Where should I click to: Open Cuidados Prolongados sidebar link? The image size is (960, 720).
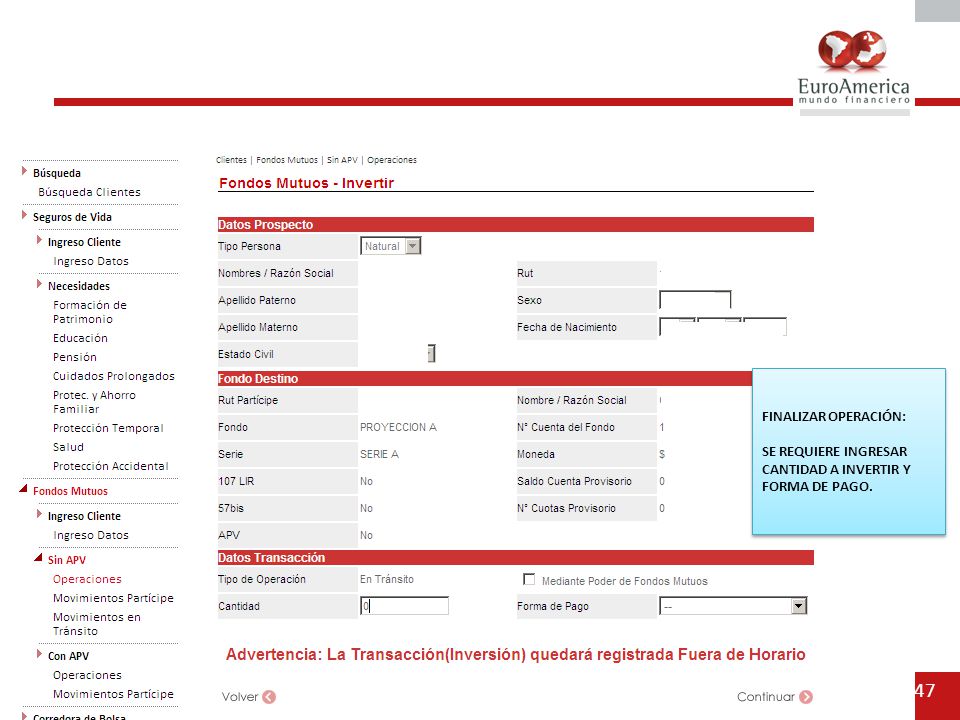click(114, 377)
